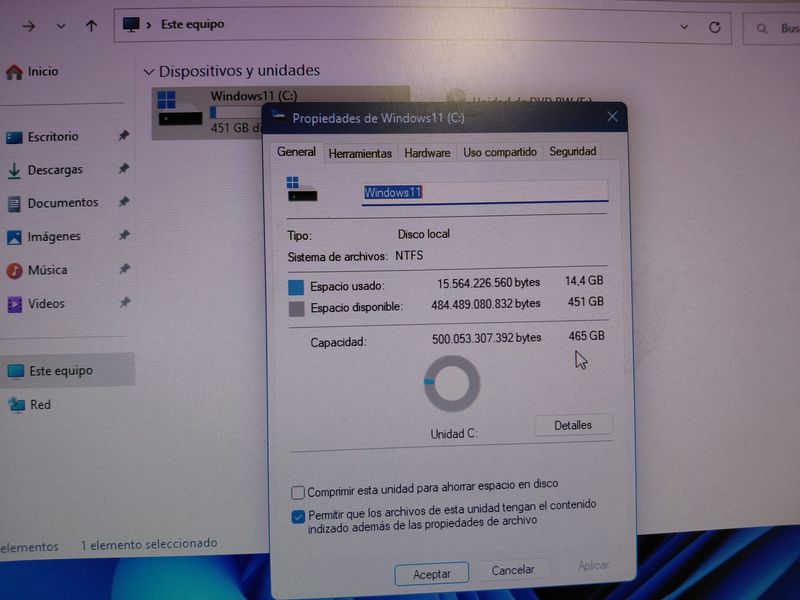Click the NTFS file system text

point(409,256)
